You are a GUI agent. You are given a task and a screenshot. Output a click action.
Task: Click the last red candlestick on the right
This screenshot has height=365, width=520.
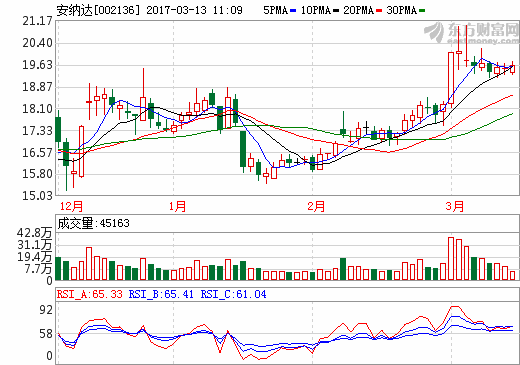(513, 69)
